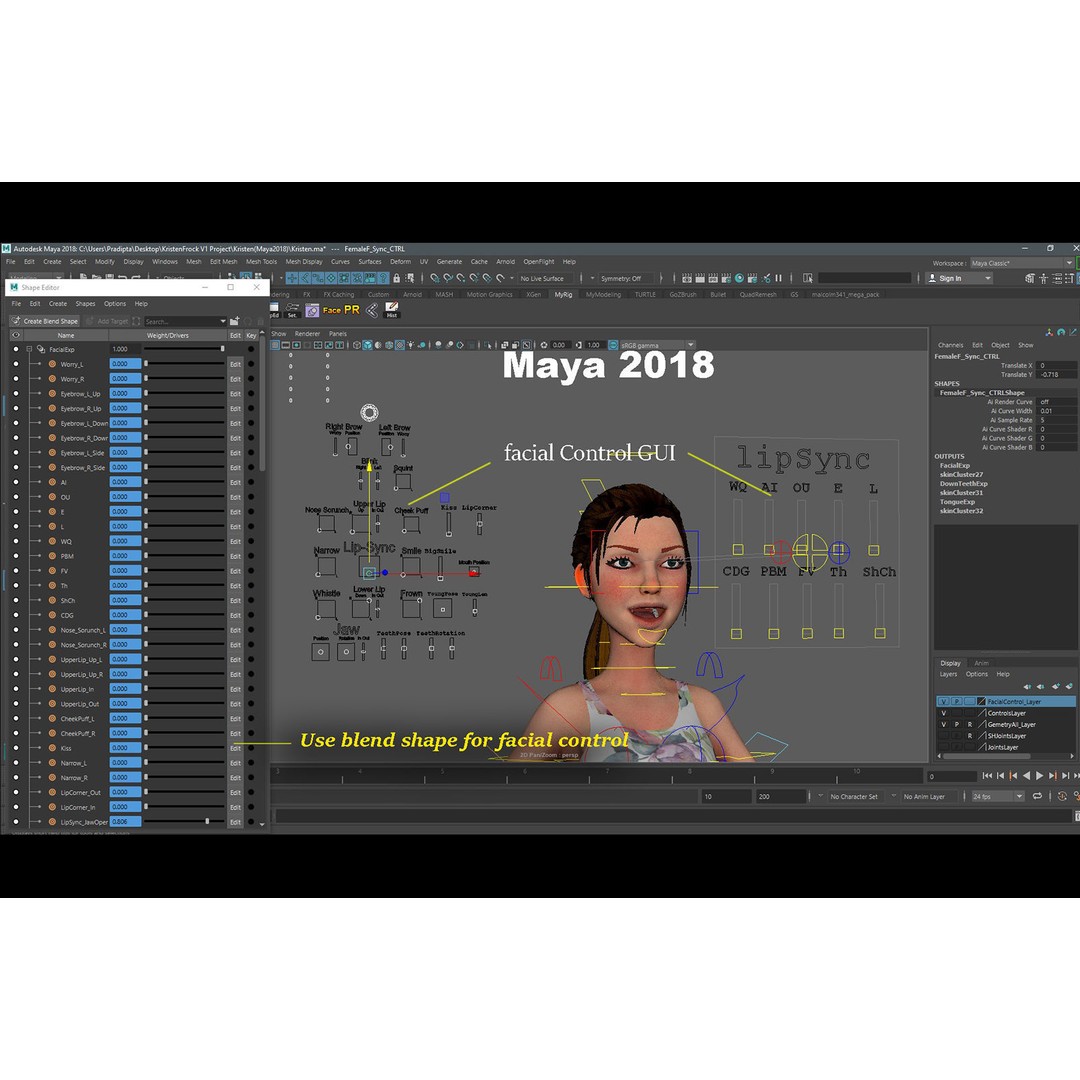
Task: Open the Shape Editor search filter dropdown arrow
Action: (x=222, y=321)
